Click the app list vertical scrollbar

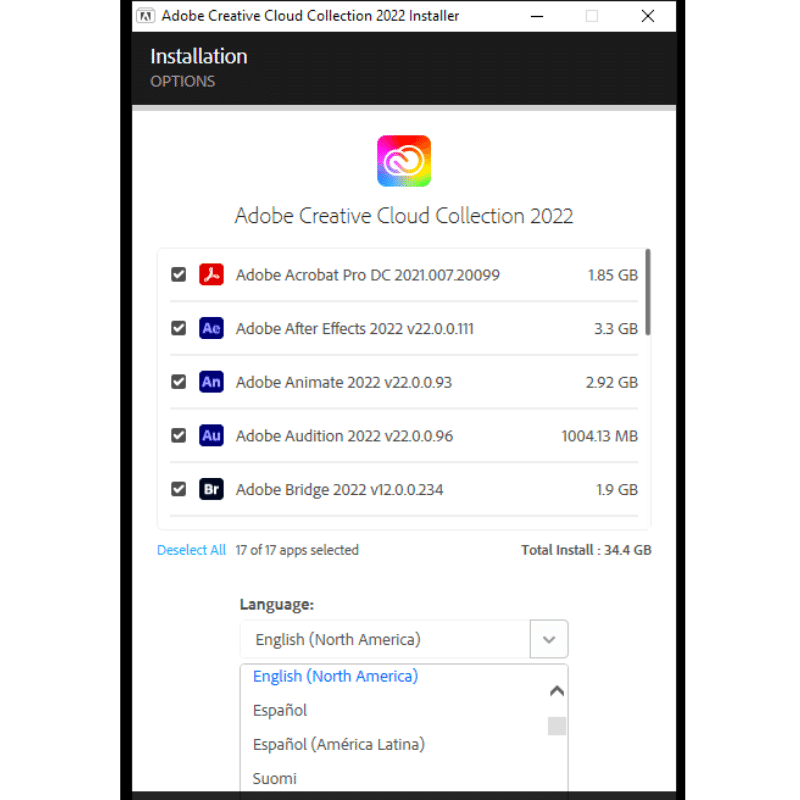pos(648,292)
